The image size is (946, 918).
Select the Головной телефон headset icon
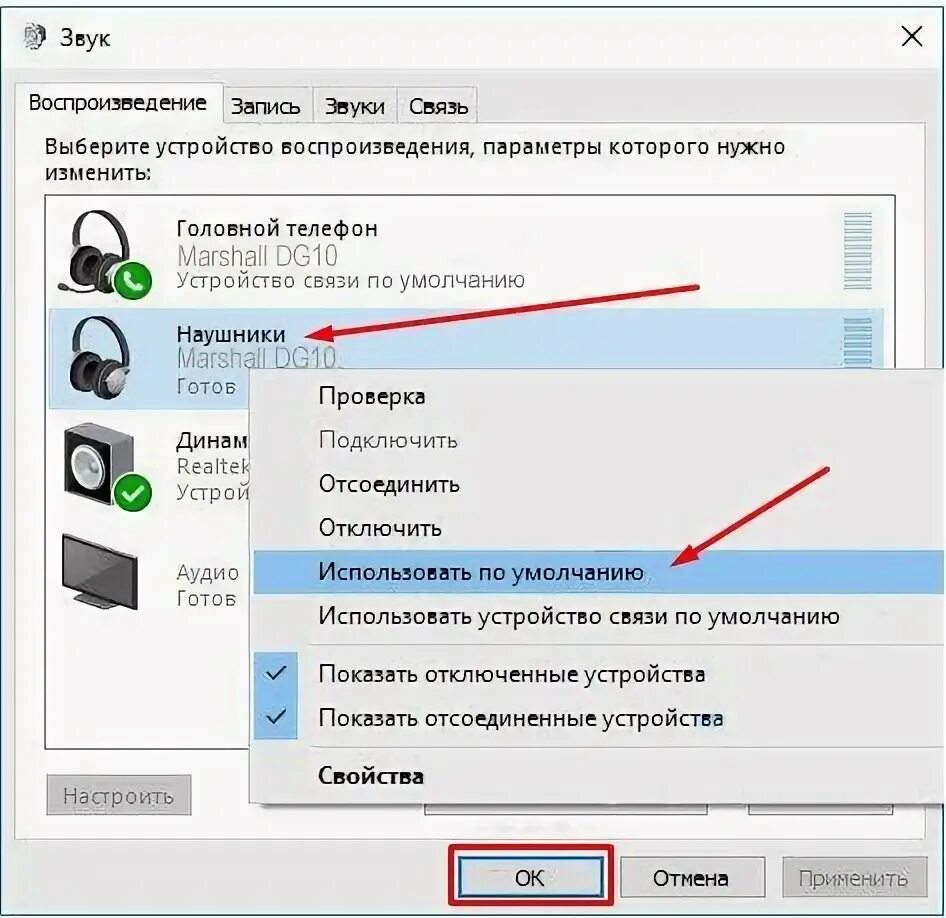pyautogui.click(x=103, y=253)
